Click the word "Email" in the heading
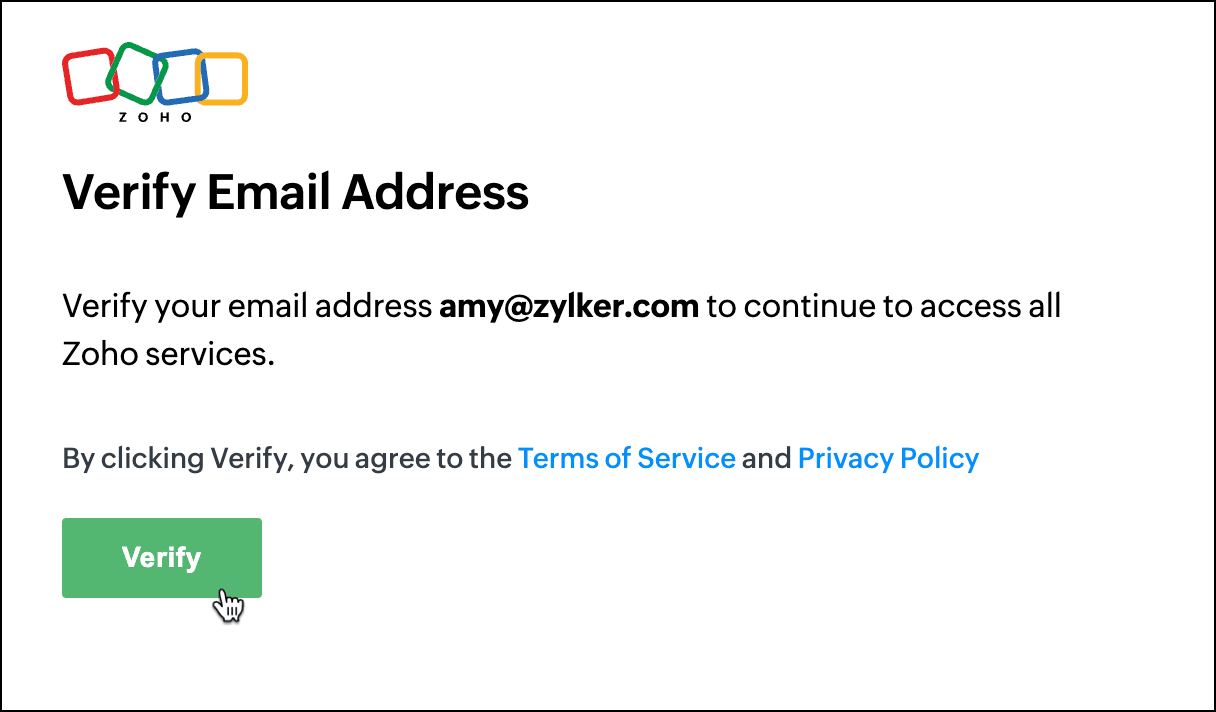 [x=268, y=191]
